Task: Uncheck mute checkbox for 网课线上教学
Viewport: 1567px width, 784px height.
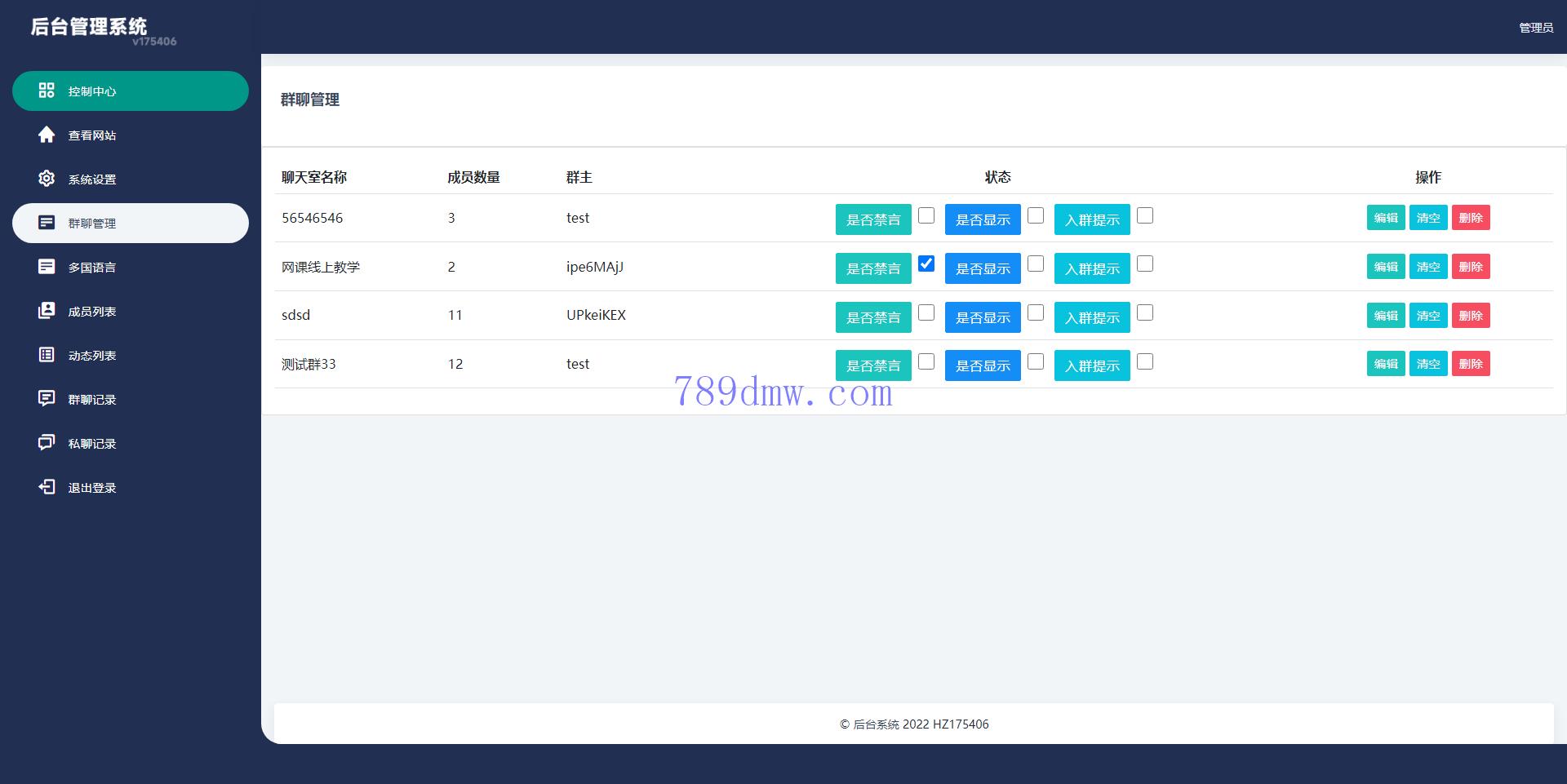Action: tap(926, 264)
